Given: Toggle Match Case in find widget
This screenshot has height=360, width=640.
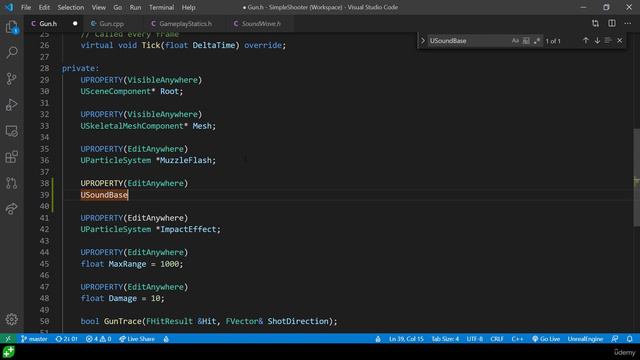Looking at the screenshot, I should [x=515, y=41].
